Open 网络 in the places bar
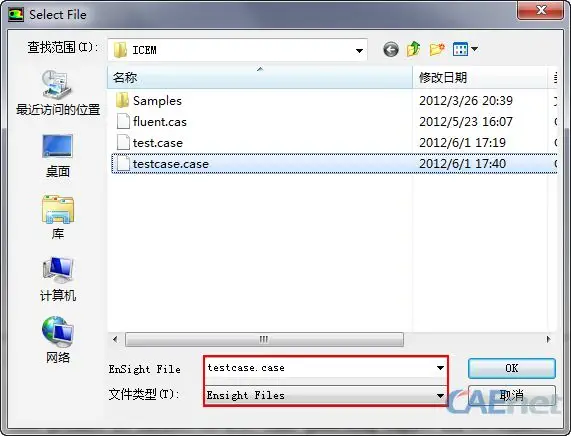The image size is (571, 436). pos(58,340)
